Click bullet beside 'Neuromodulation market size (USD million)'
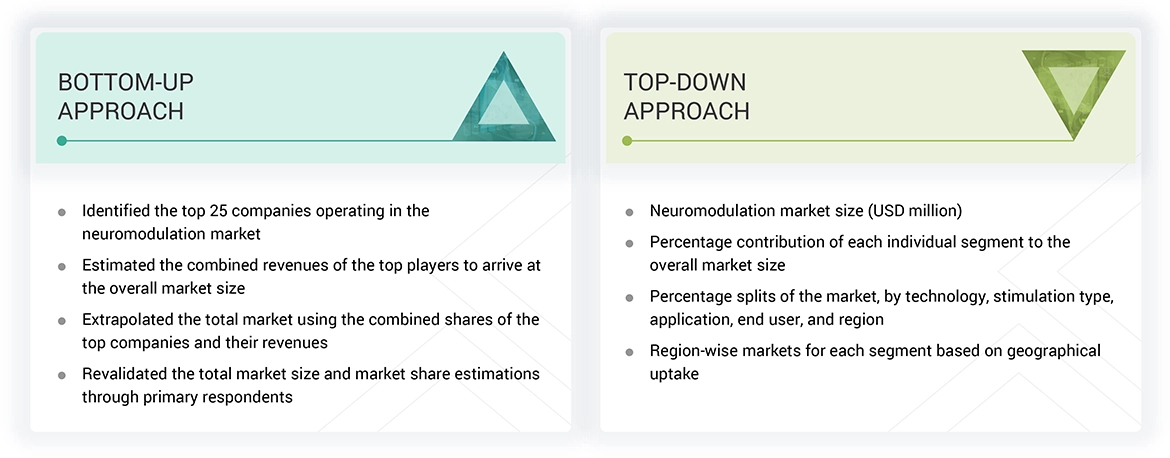Image resolution: width=1170 pixels, height=458 pixels. (x=629, y=212)
